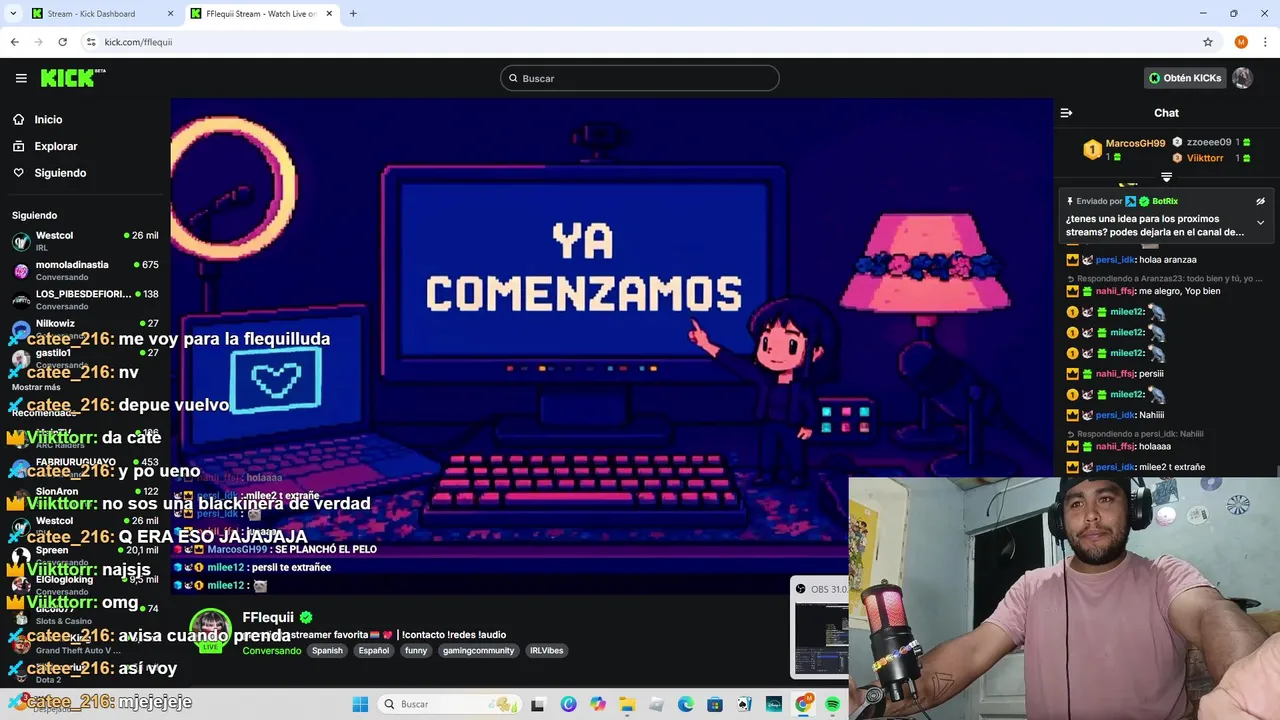Open Westcol's IRL channel in sidebar
Image resolution: width=1280 pixels, height=720 pixels.
point(85,241)
